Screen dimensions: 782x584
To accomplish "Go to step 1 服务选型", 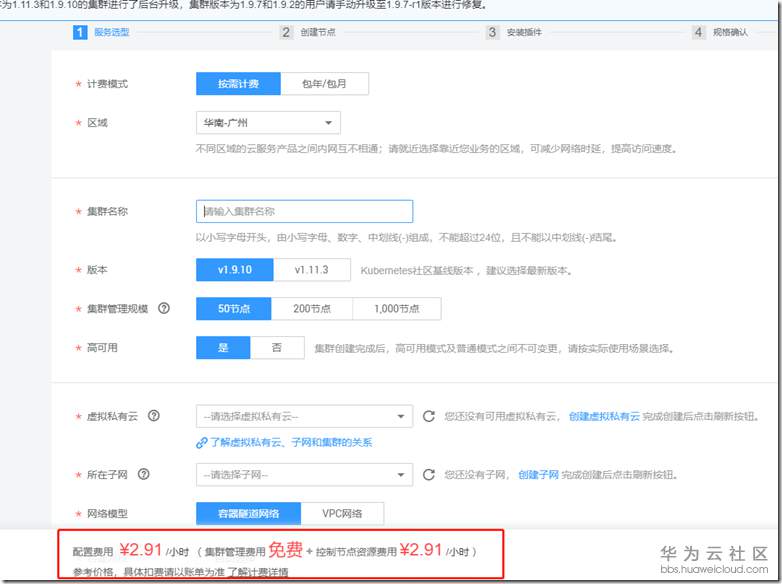I will pos(101,32).
